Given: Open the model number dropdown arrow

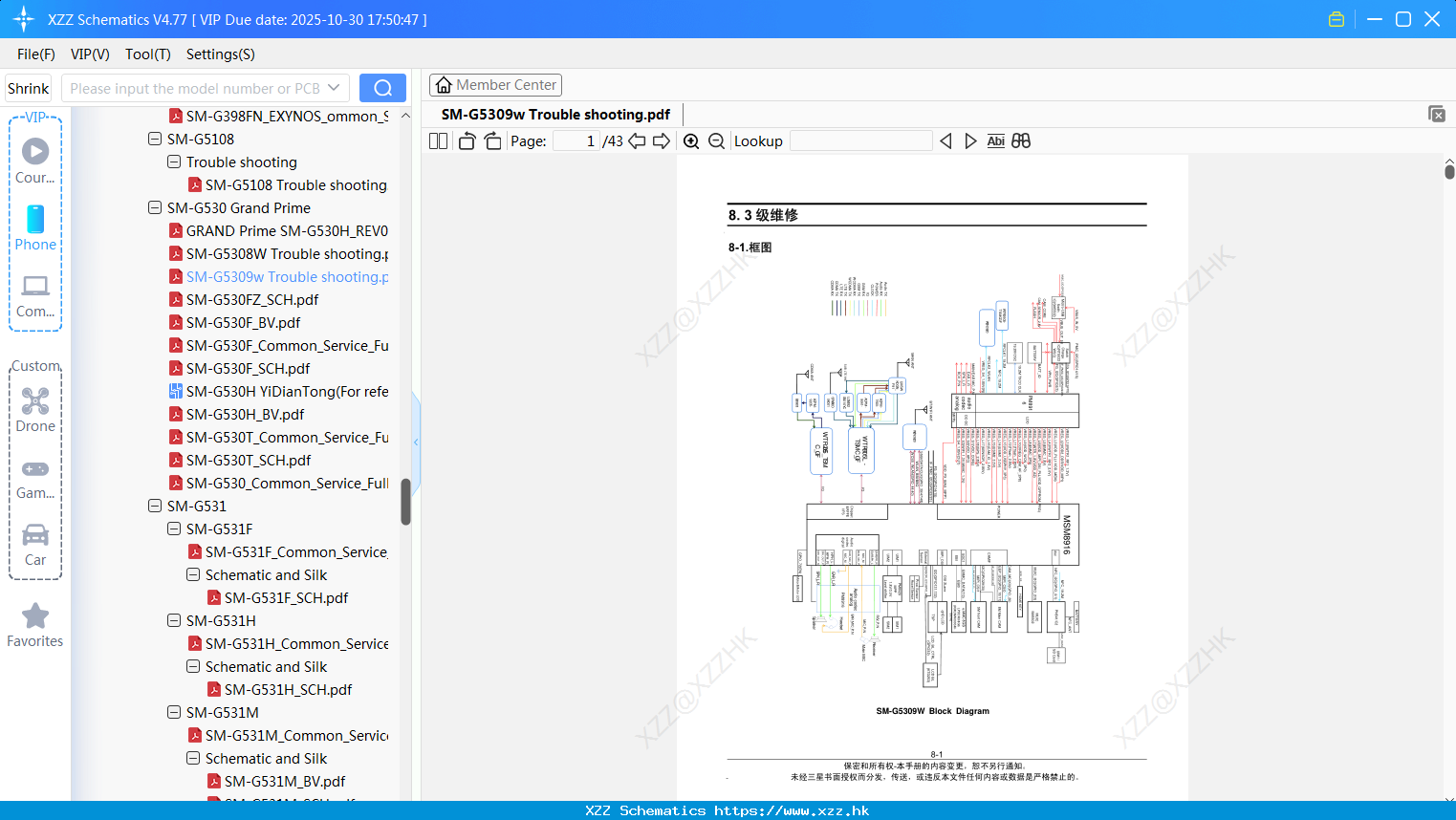Looking at the screenshot, I should (334, 88).
